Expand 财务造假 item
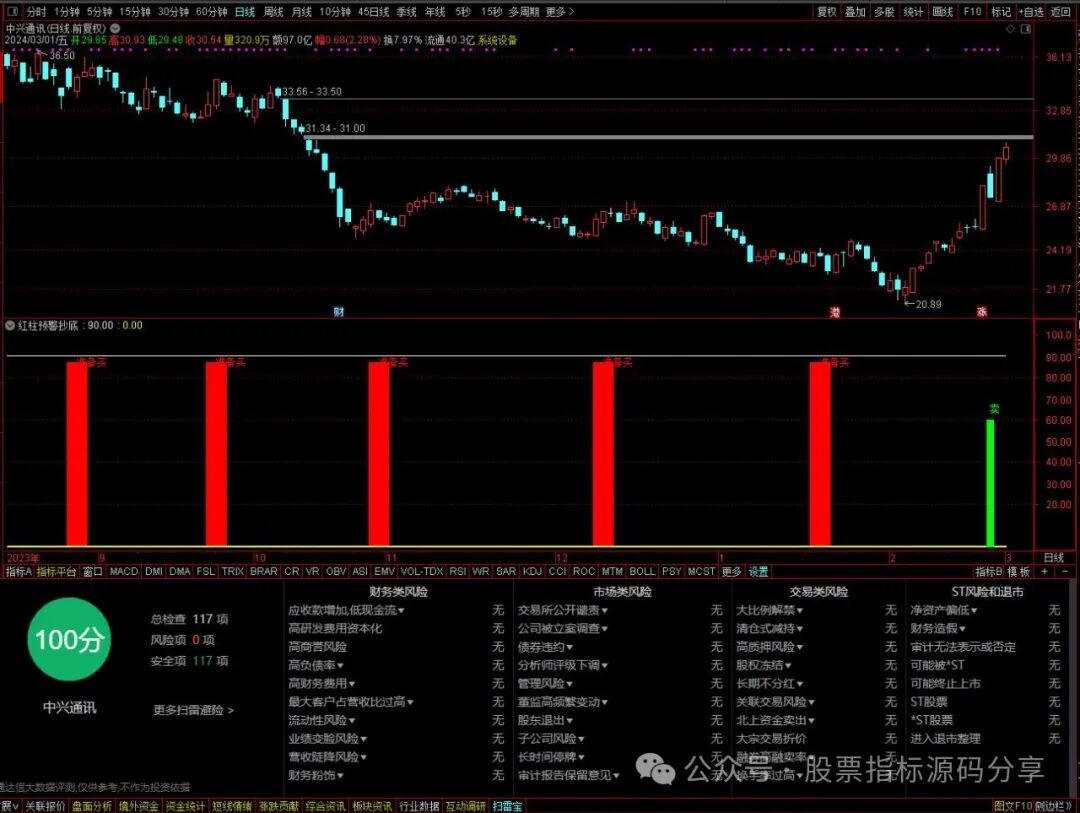The height and width of the screenshot is (813, 1080). [937, 628]
